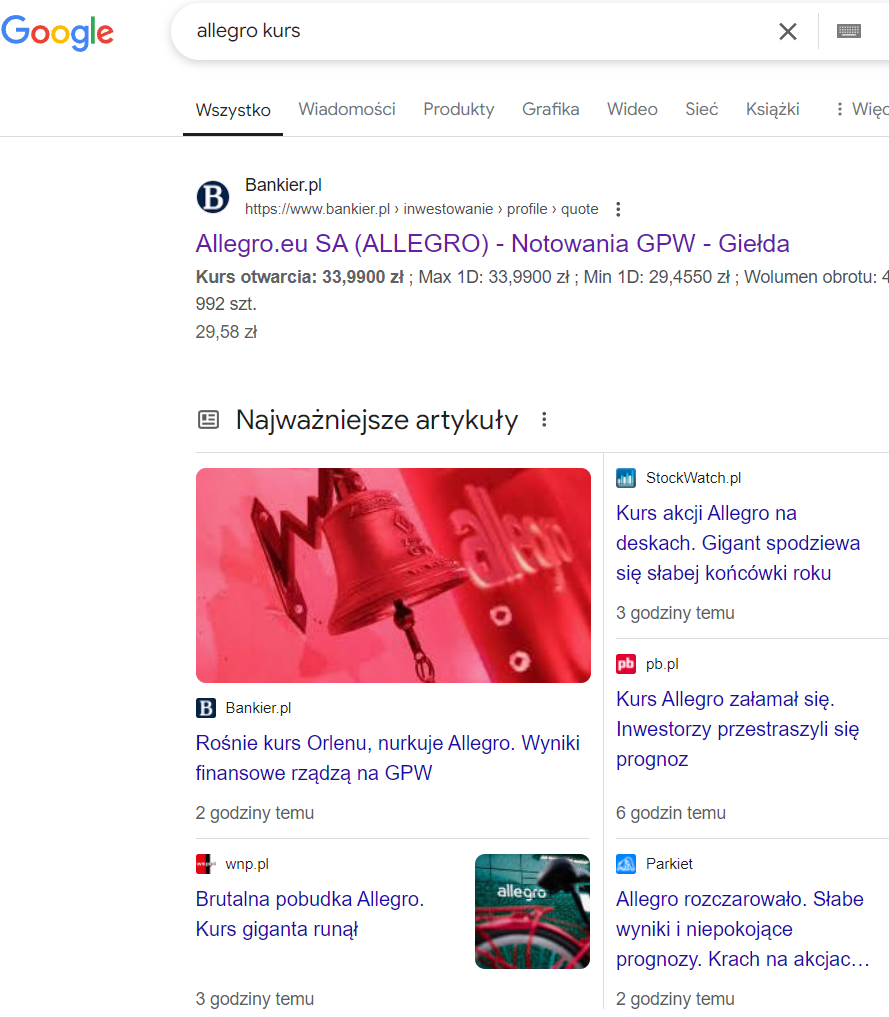Expand the Więcej search filters menu
The height and width of the screenshot is (1017, 889).
tap(860, 109)
